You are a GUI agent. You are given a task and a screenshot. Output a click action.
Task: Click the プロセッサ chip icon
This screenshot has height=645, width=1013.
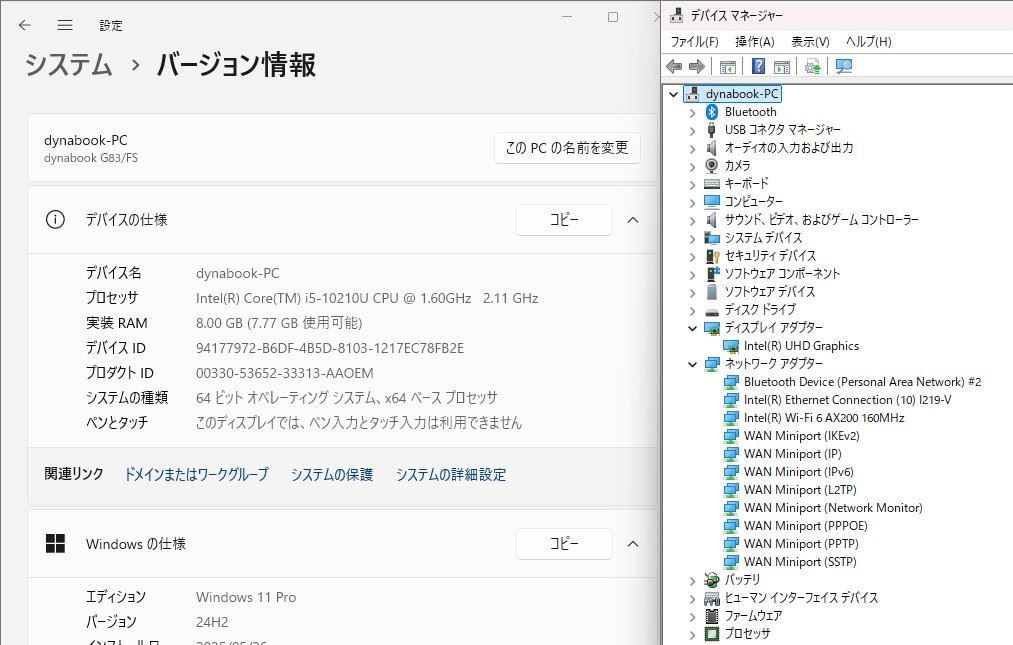tap(711, 633)
